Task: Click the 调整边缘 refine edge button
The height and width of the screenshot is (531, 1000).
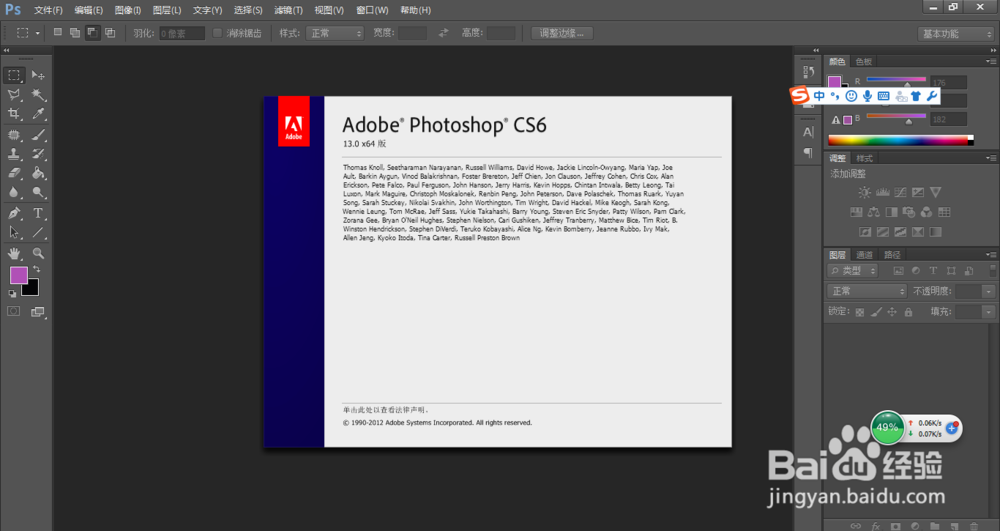Action: coord(562,33)
